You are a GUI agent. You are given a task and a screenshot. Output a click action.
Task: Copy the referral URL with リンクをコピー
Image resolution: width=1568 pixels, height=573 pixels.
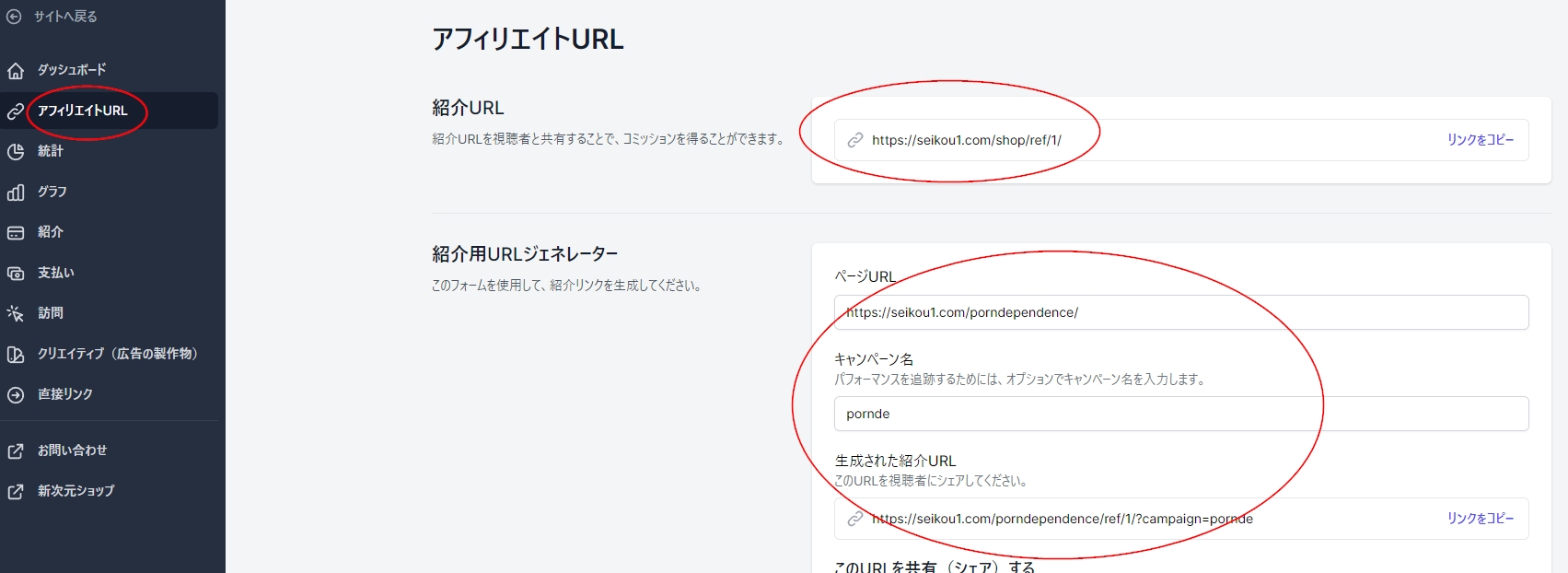[1480, 140]
